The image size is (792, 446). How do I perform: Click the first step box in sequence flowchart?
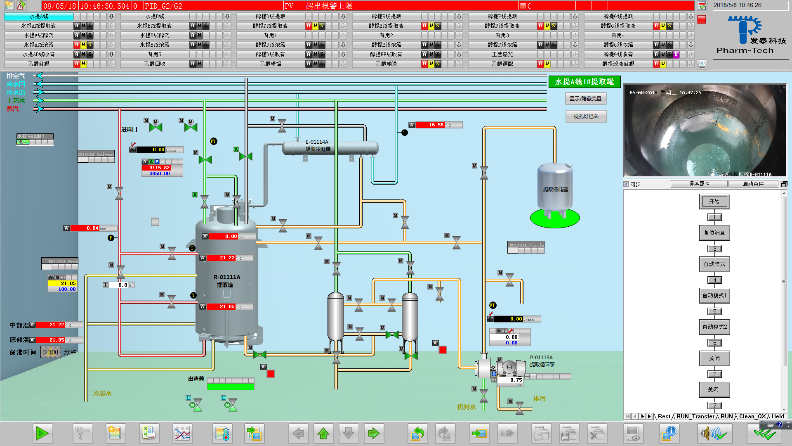tap(714, 201)
